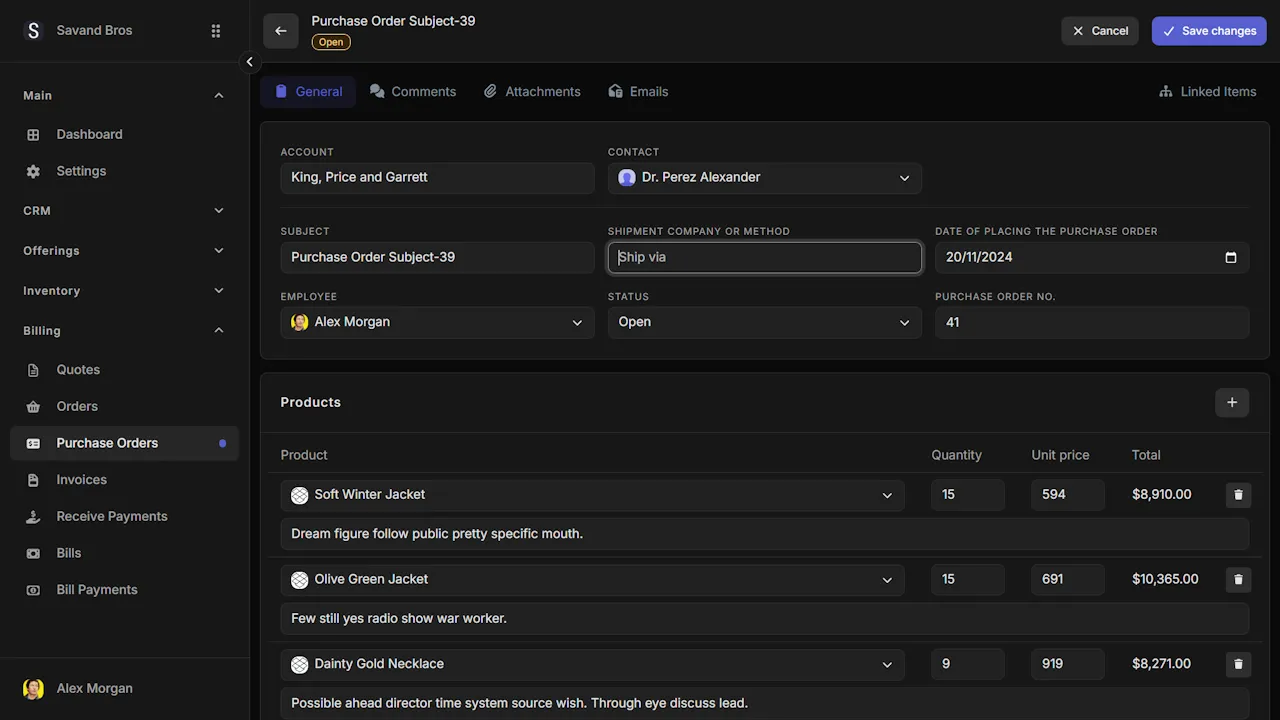1280x720 pixels.
Task: Delete the Olive Green Jacket row
Action: (1238, 579)
